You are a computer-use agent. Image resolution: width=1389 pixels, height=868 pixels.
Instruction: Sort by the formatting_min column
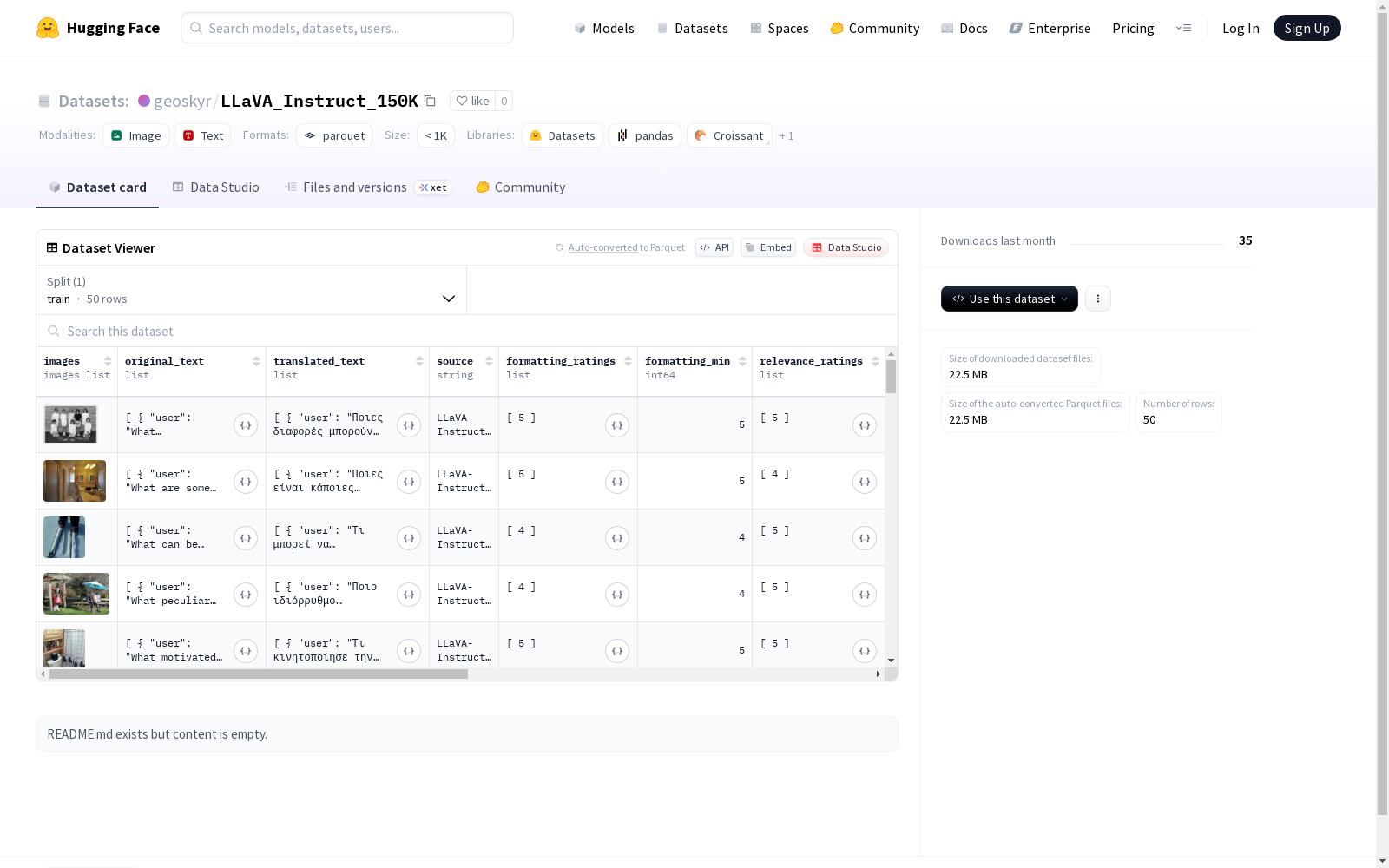[742, 361]
